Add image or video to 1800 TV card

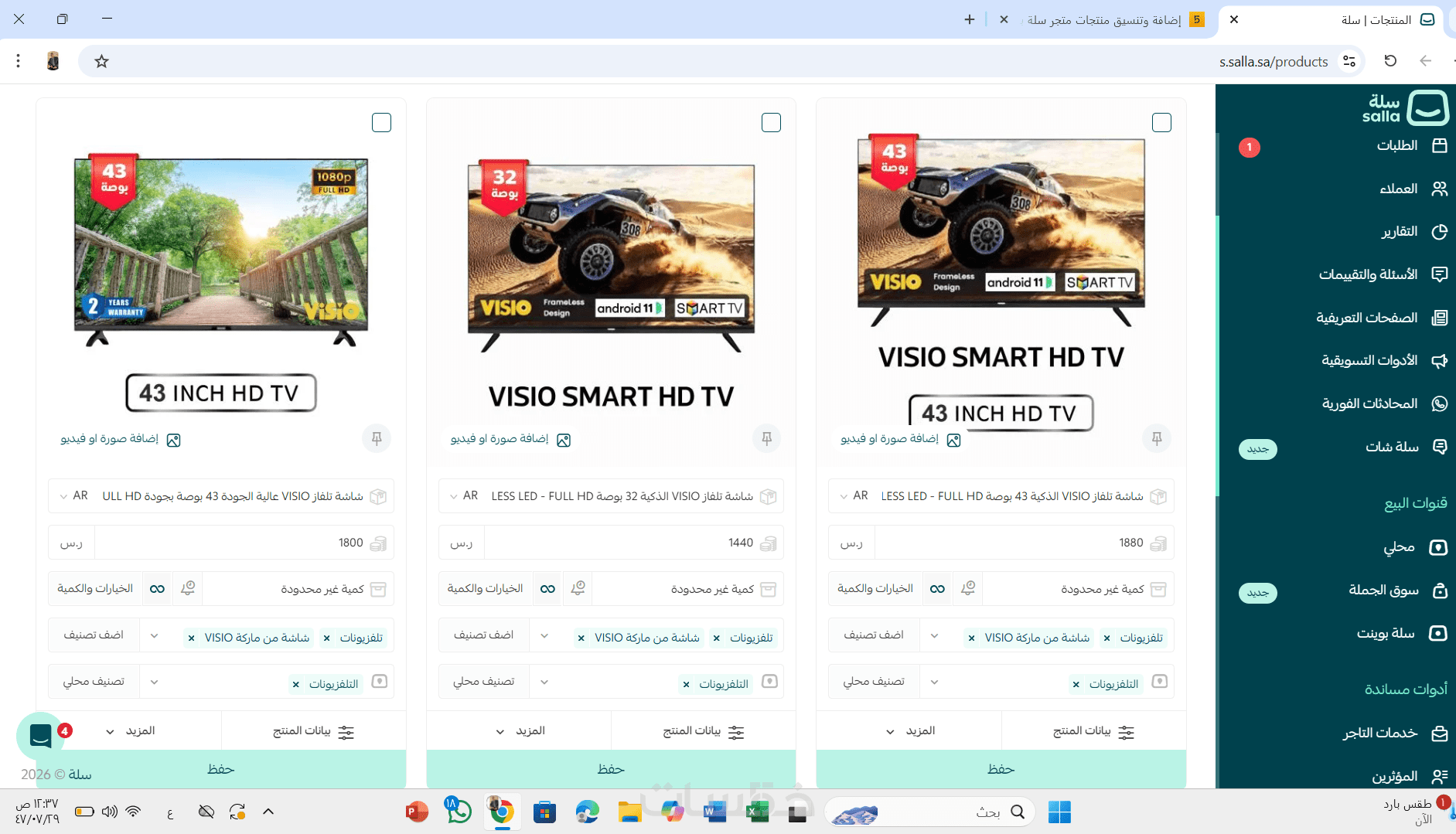(x=120, y=439)
